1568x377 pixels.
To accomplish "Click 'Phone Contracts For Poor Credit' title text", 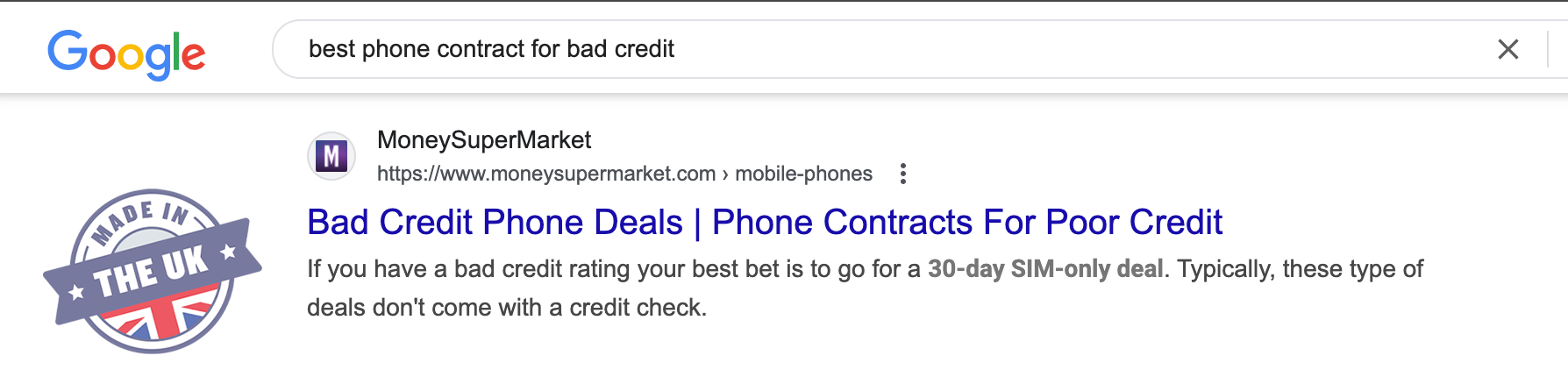I will [x=966, y=223].
